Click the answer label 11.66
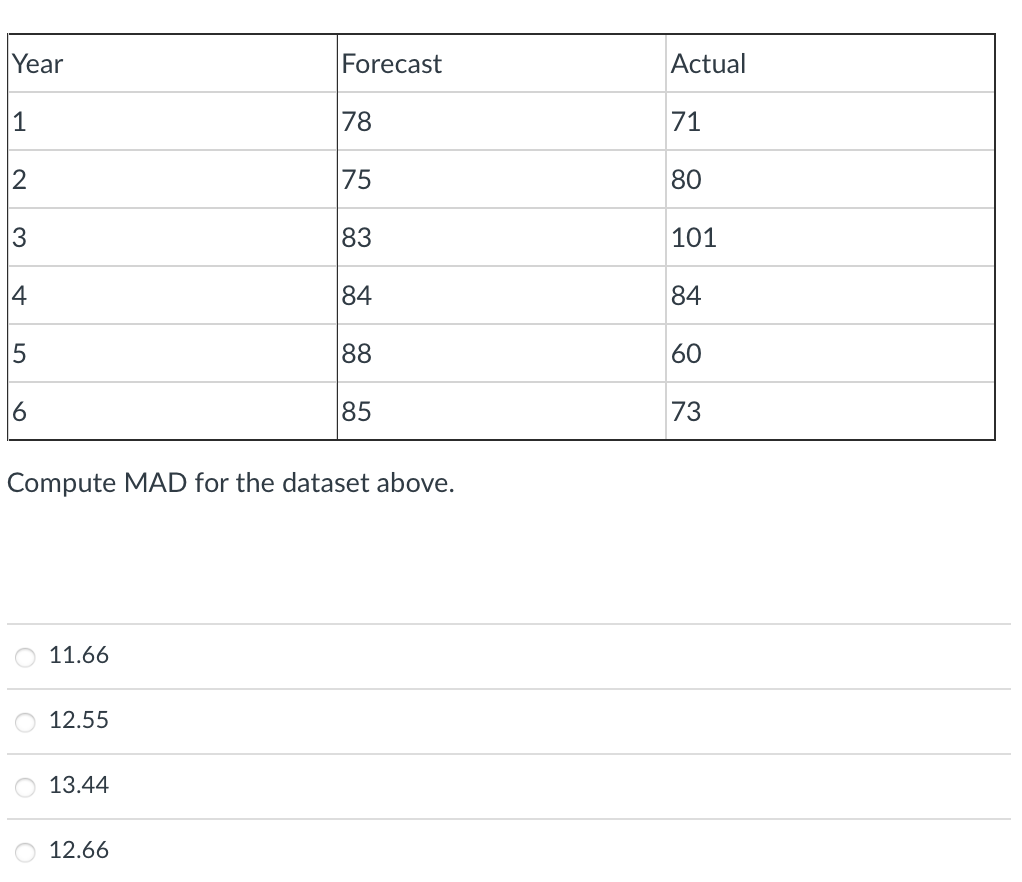The height and width of the screenshot is (882, 1022). [79, 656]
